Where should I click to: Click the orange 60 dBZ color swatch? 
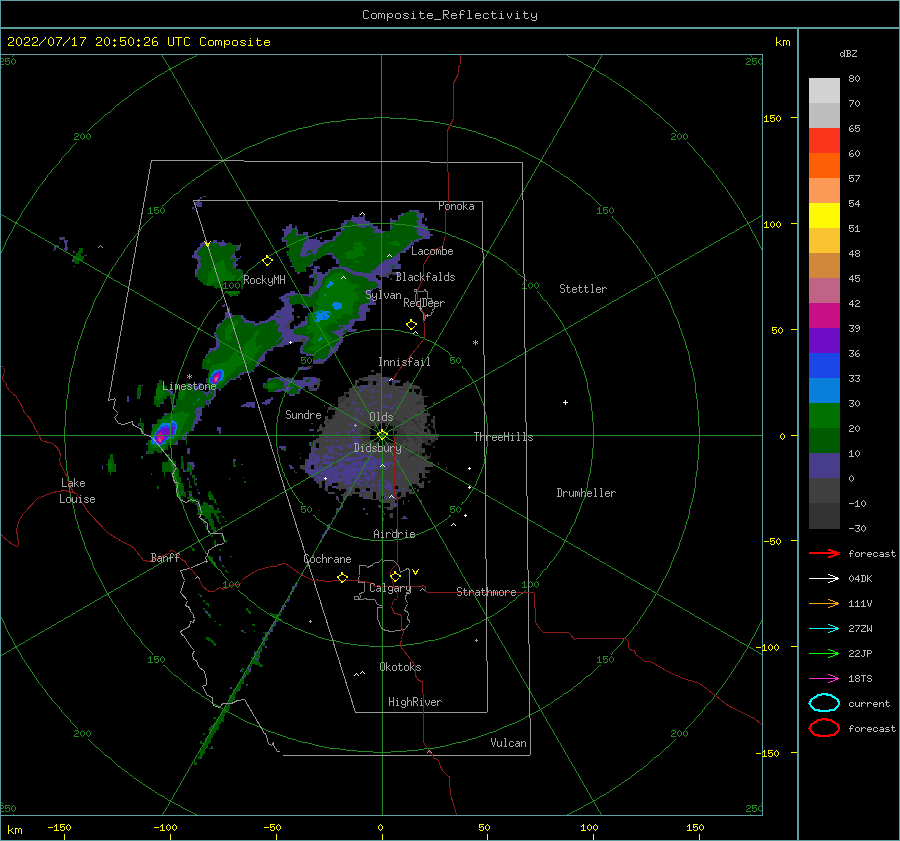click(824, 166)
